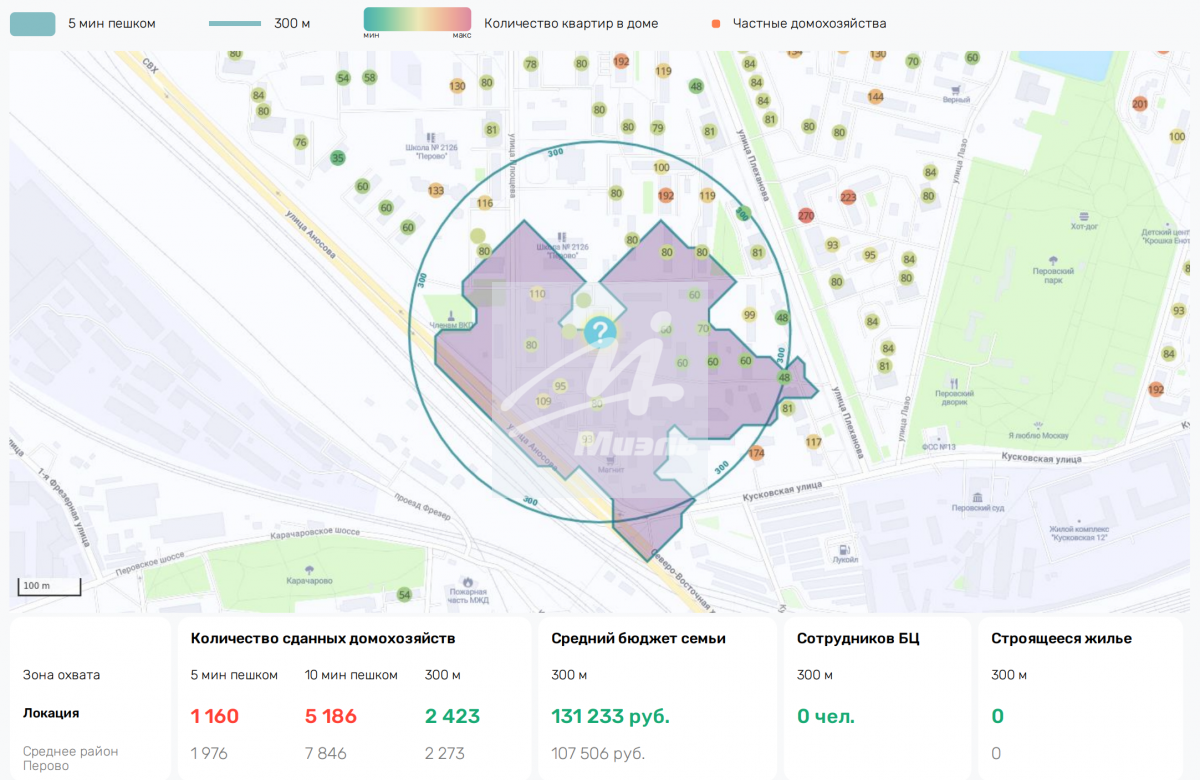Click the 144 marker near Верный
Screen dimensions: 1200x780
point(876,97)
